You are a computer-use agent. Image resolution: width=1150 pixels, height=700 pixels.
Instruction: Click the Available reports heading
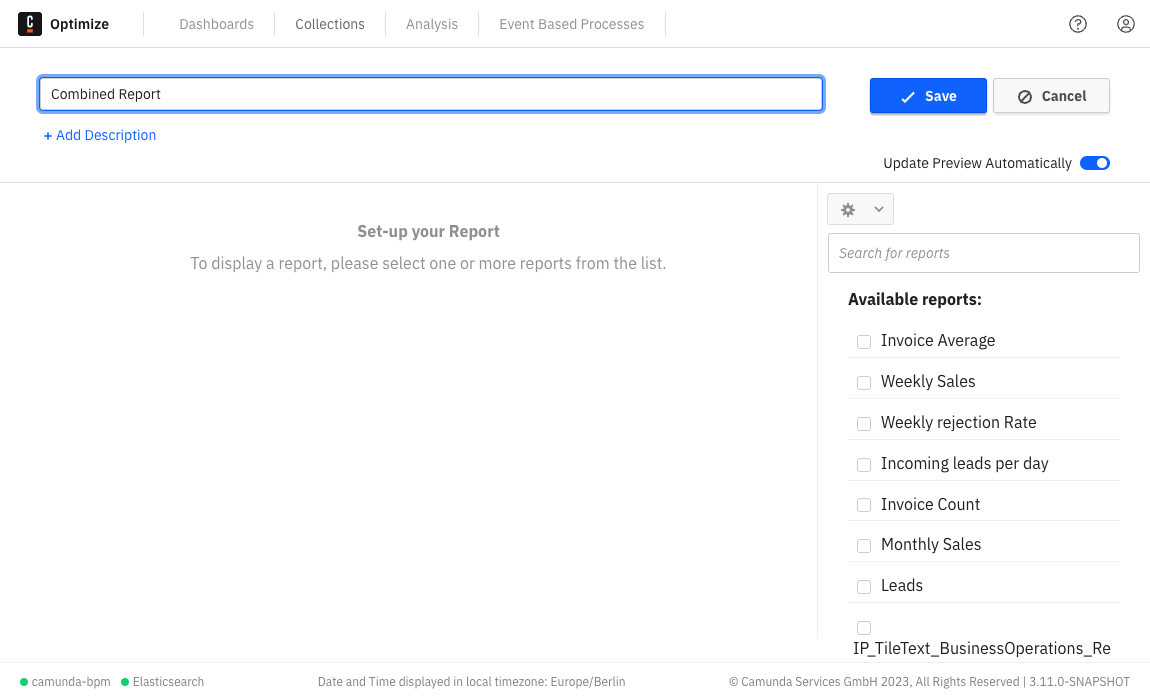[x=915, y=299]
